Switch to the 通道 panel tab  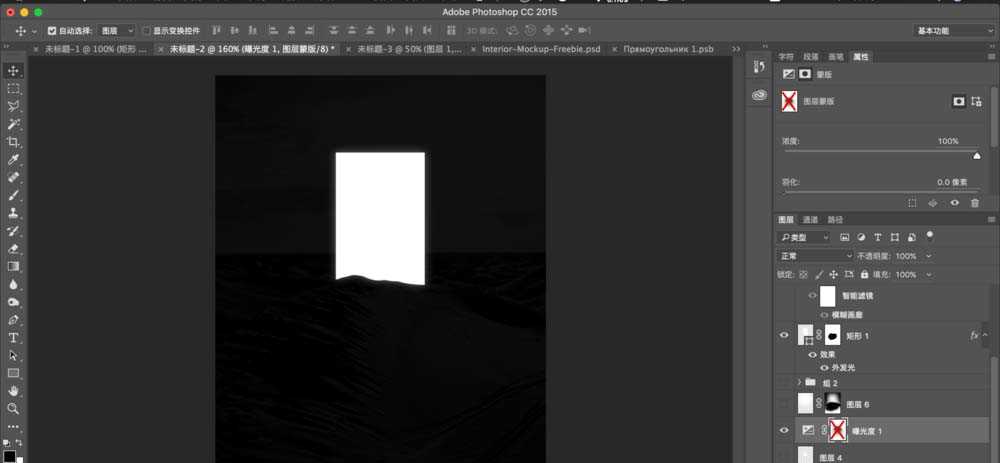tap(810, 220)
